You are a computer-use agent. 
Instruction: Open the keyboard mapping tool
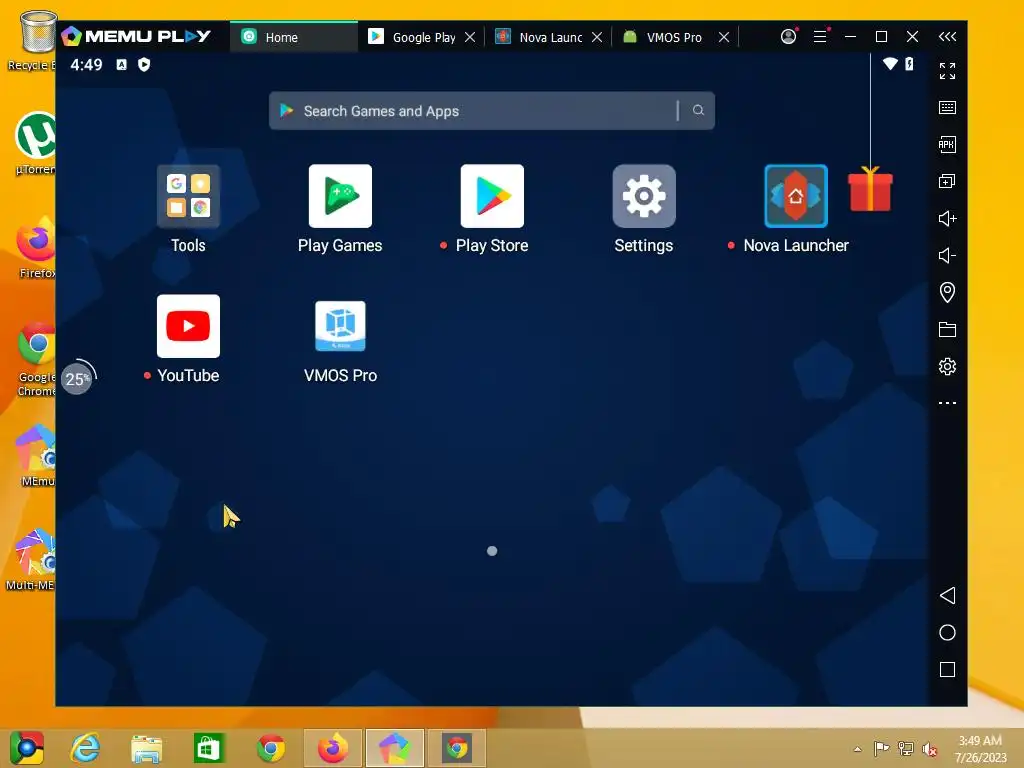tap(947, 108)
